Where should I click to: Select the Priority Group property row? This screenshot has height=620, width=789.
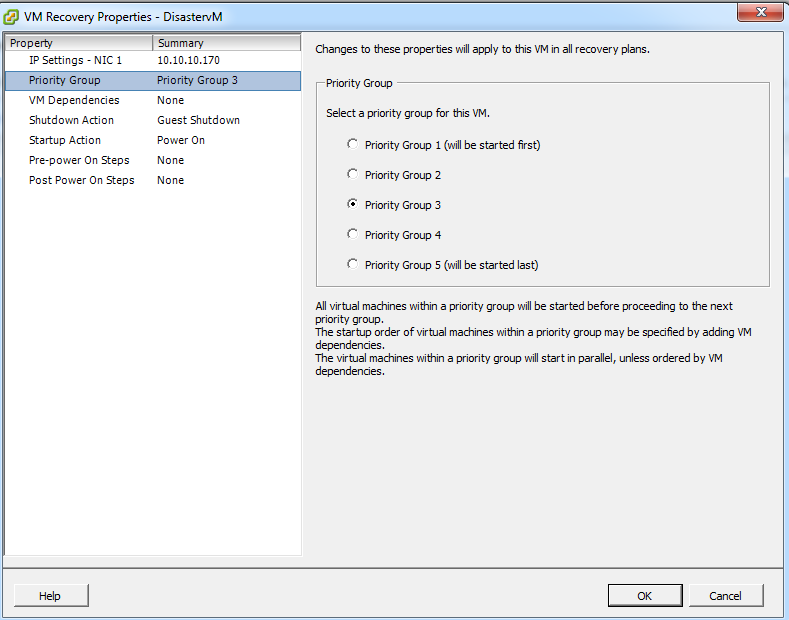pyautogui.click(x=65, y=80)
